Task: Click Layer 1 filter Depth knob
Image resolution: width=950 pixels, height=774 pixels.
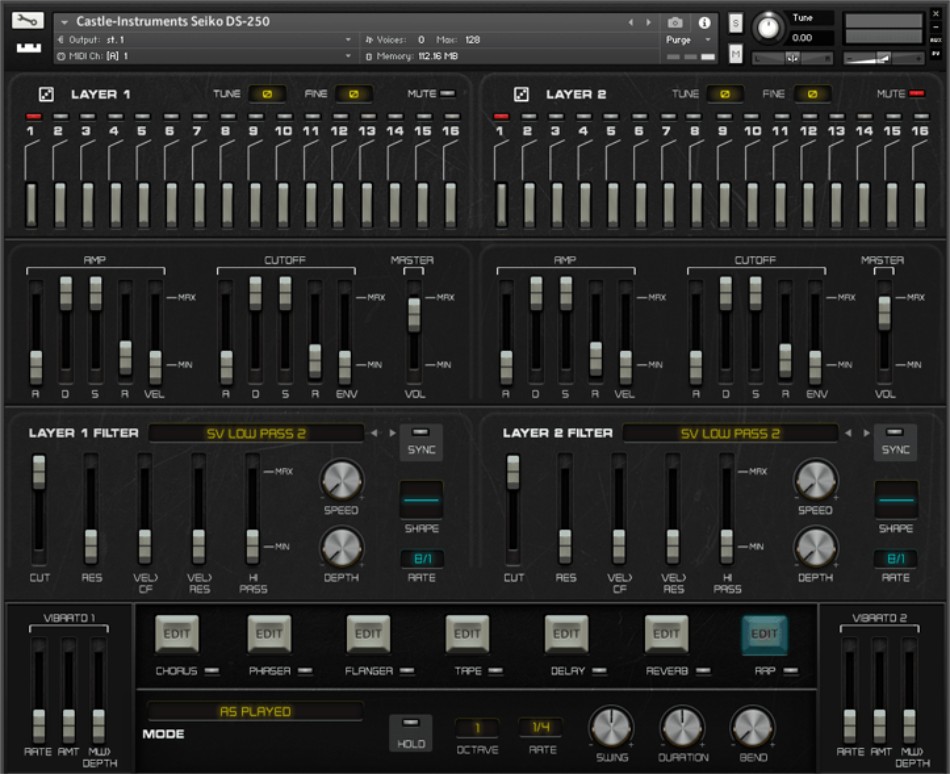Action: [x=341, y=547]
